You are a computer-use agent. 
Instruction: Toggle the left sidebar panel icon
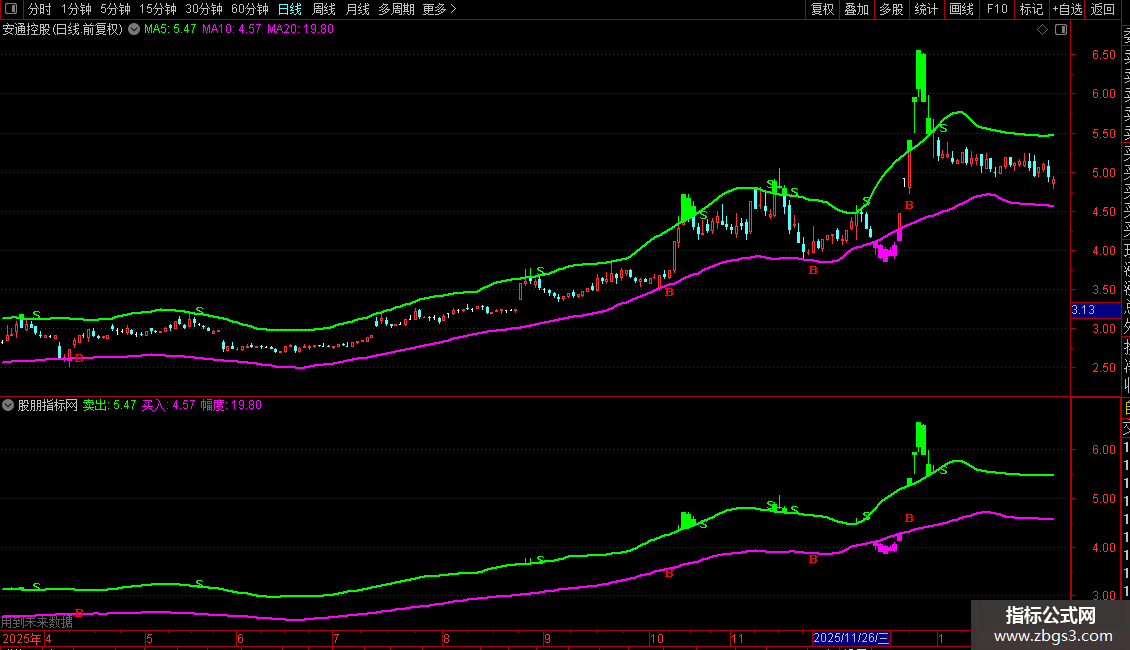pyautogui.click(x=11, y=9)
